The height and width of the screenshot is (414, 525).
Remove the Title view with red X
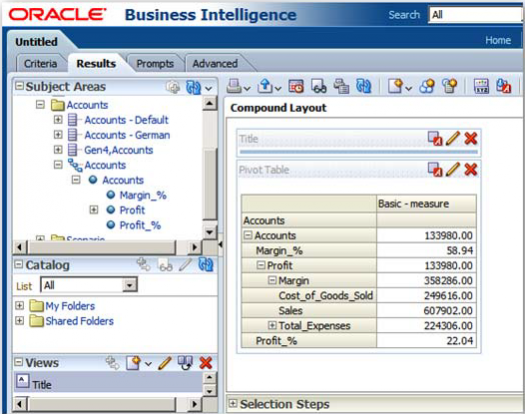[471, 138]
